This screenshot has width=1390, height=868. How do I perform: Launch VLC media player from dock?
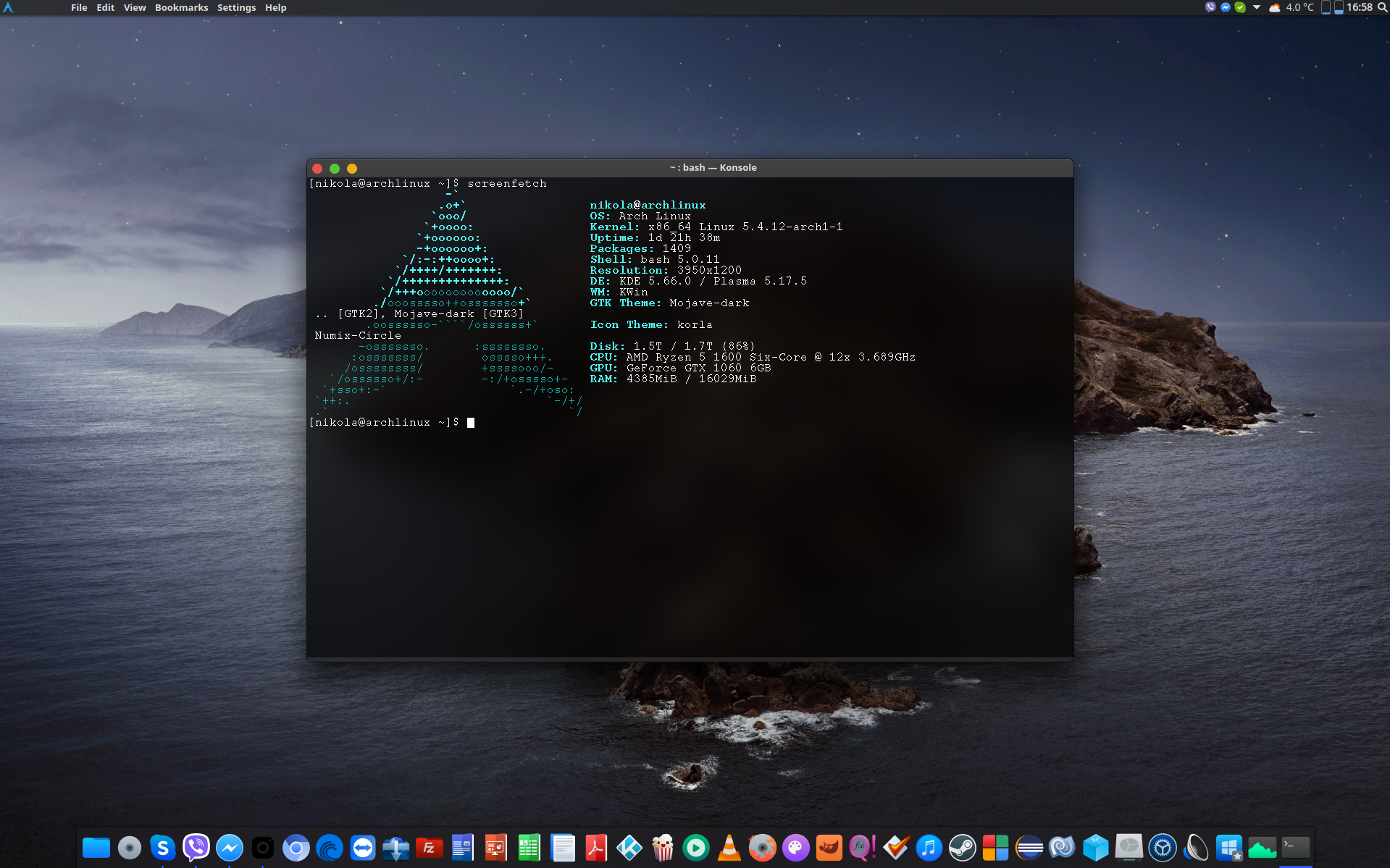(x=729, y=848)
